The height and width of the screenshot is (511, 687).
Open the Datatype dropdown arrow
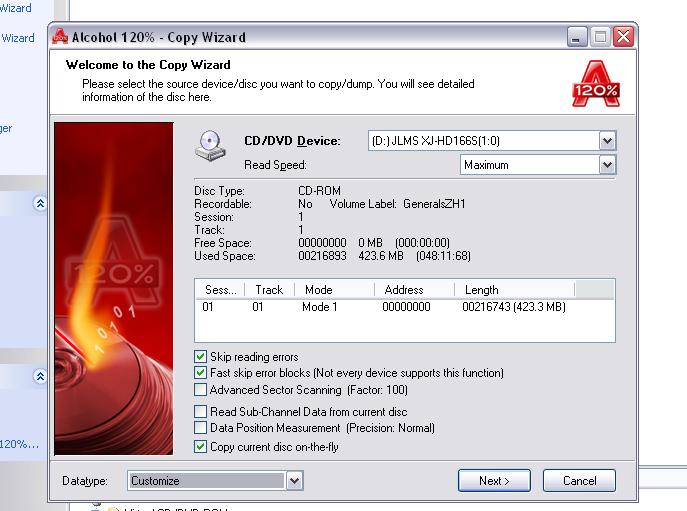pyautogui.click(x=294, y=481)
